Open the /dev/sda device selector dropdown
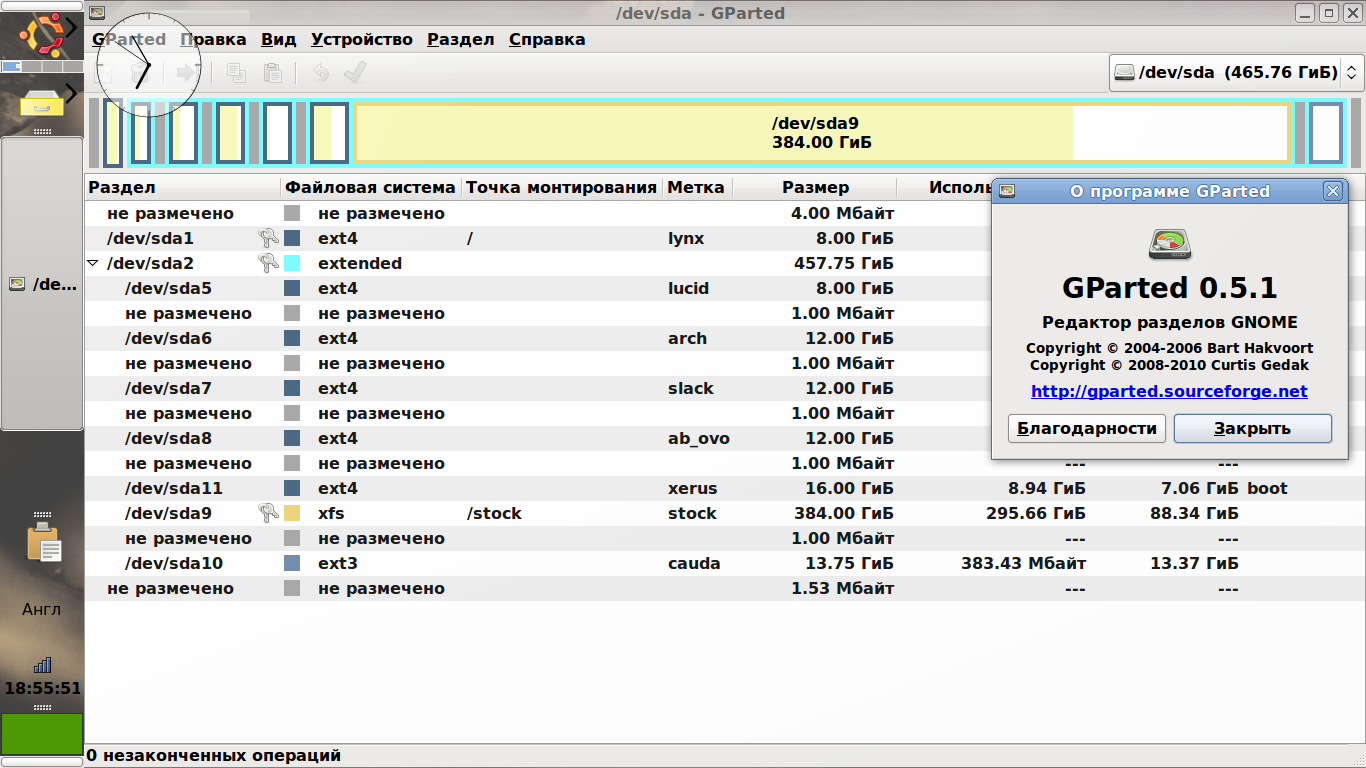 [x=1236, y=72]
